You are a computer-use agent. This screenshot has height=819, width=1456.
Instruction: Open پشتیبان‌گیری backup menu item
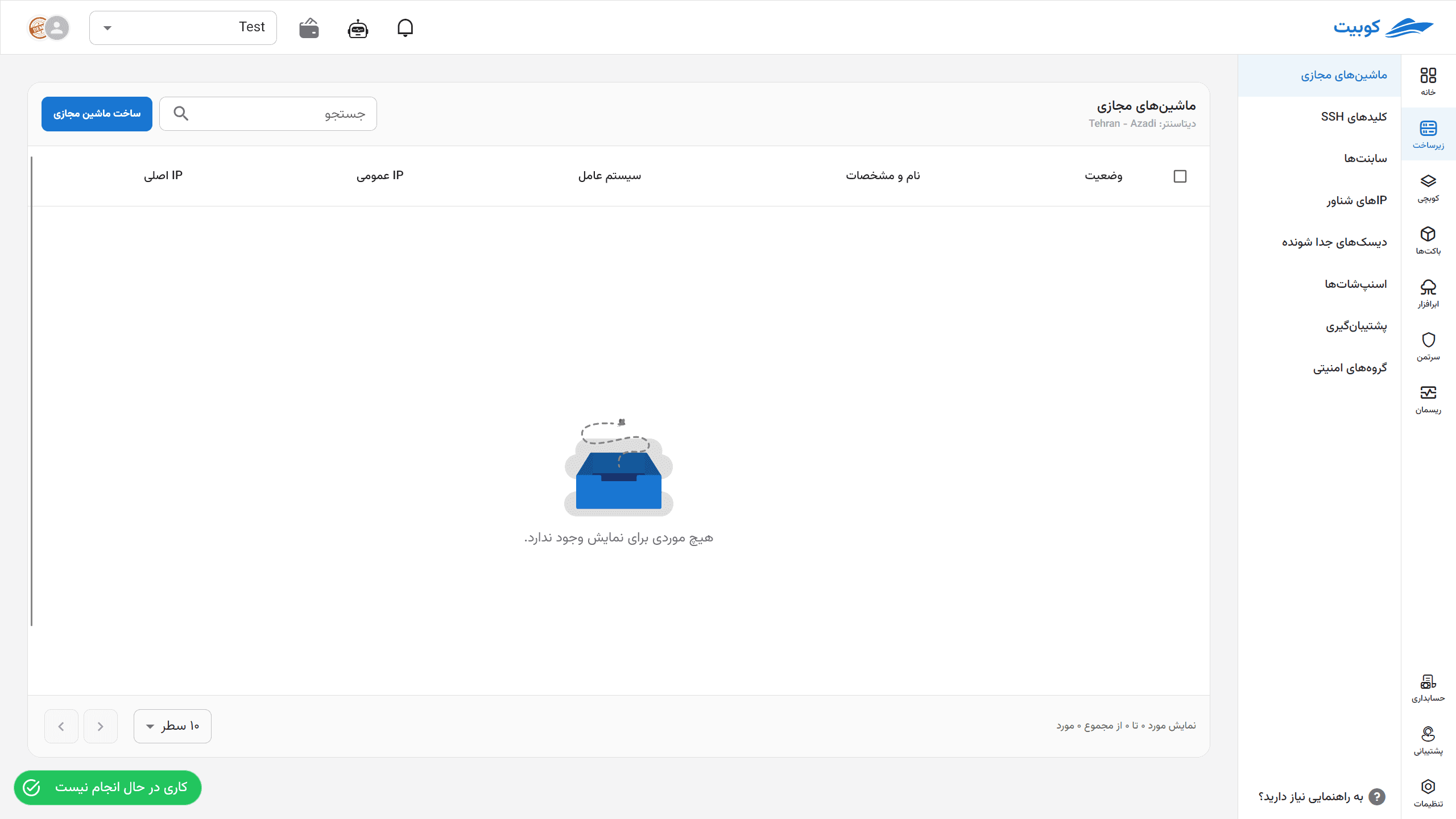(x=1319, y=326)
